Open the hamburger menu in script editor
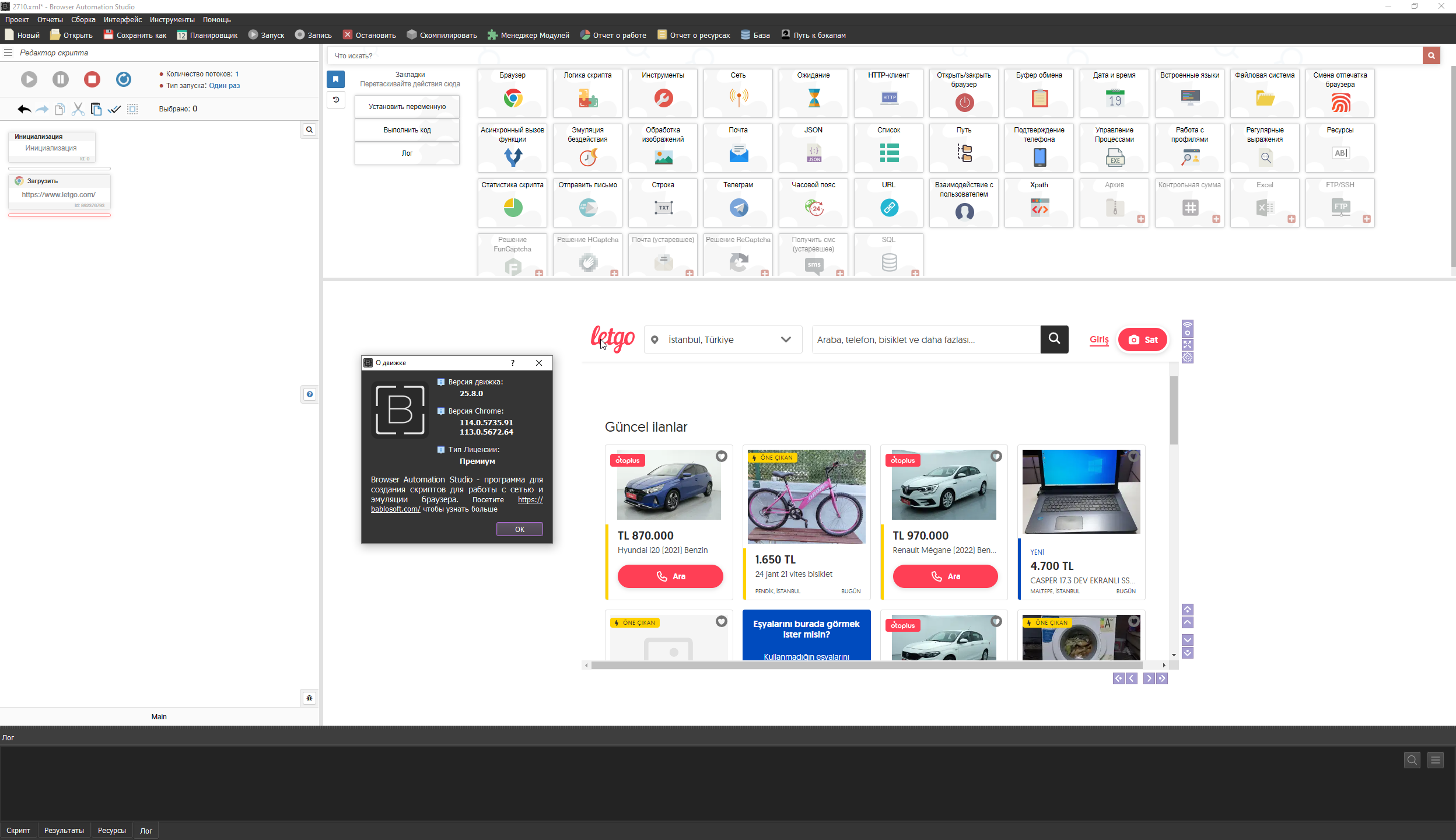The width and height of the screenshot is (1456, 840). [8, 52]
